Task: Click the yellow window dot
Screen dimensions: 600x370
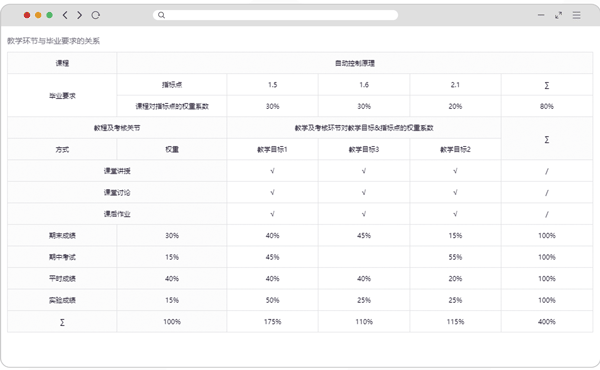Action: tap(38, 15)
